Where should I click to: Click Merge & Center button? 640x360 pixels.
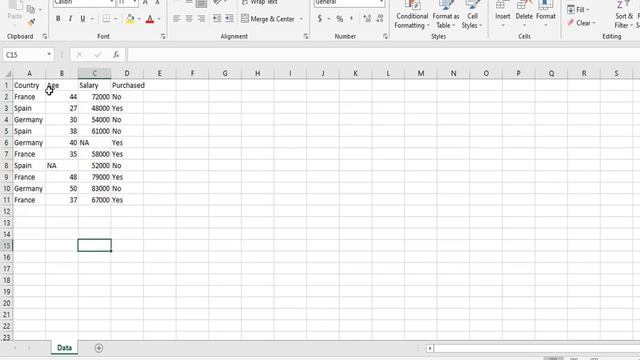pyautogui.click(x=268, y=19)
